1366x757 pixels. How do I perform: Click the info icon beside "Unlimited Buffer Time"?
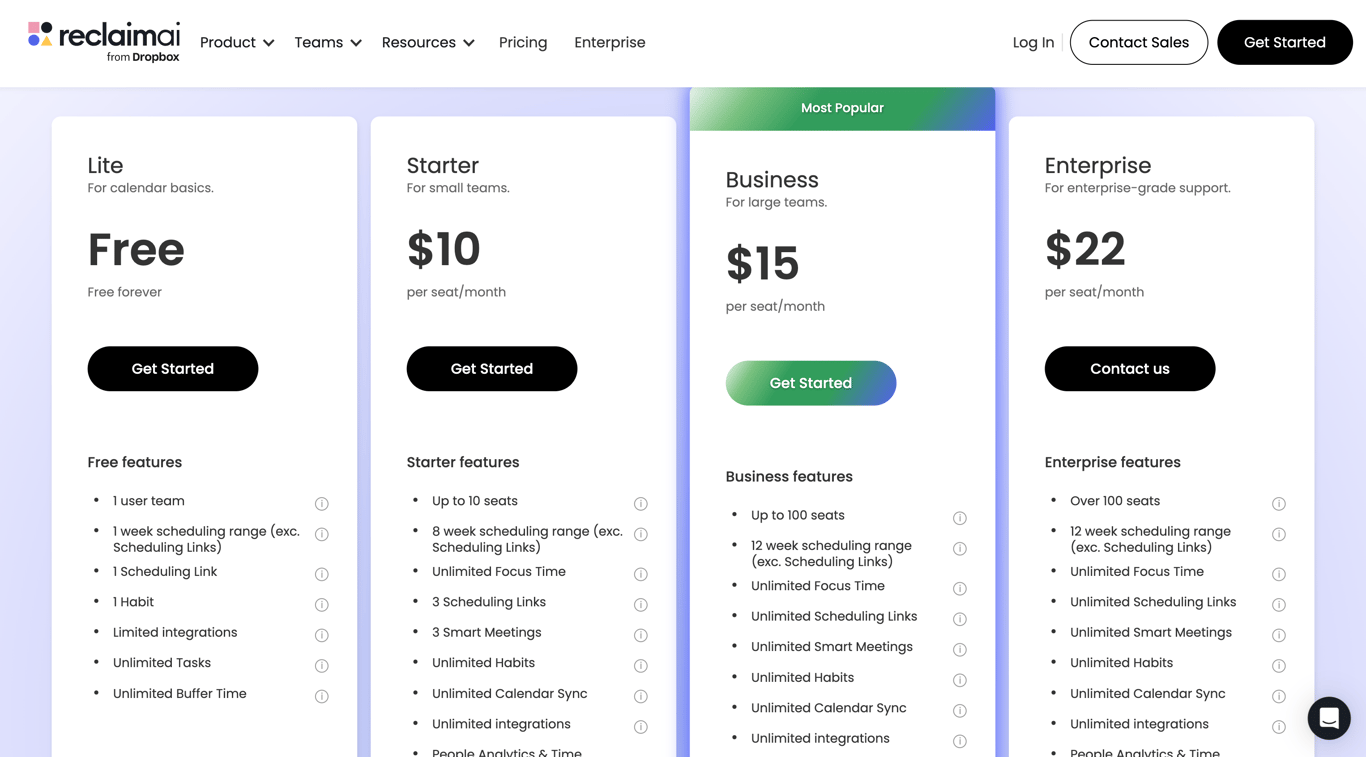322,695
